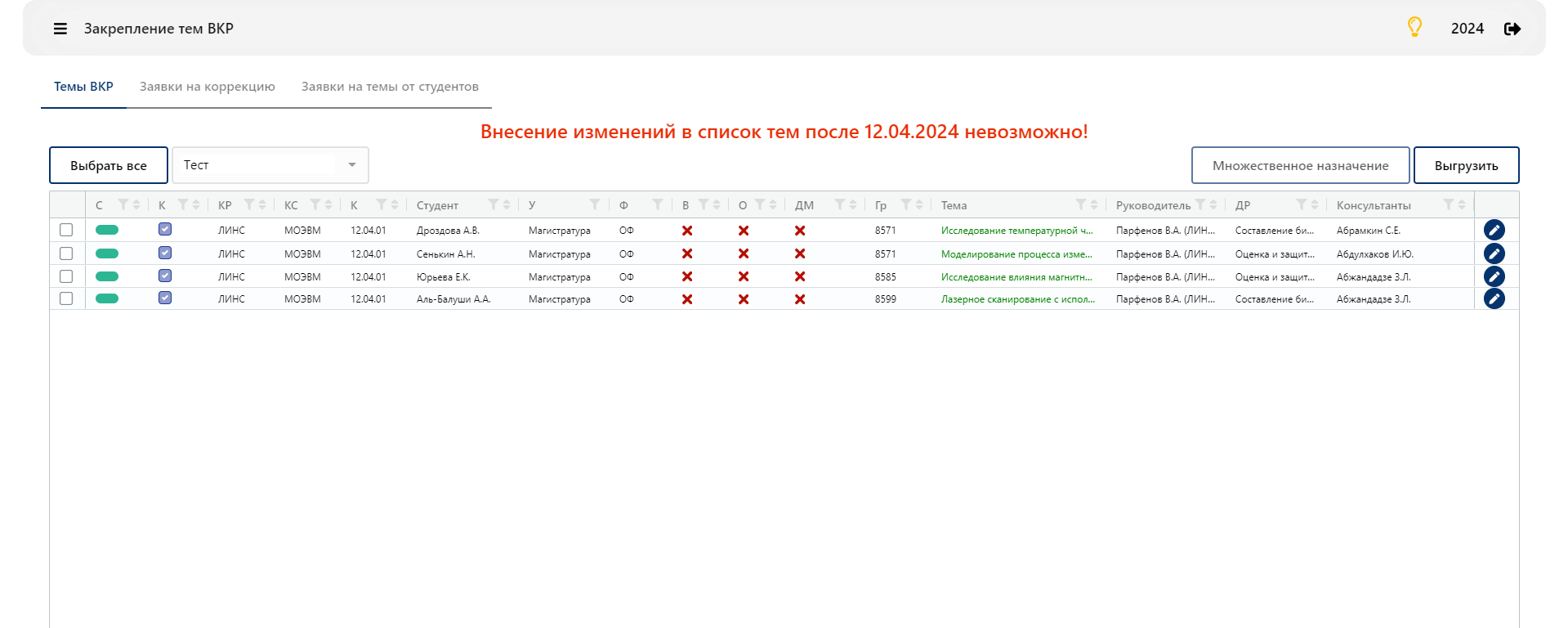
Task: Switch to Заявки на коррекцию tab
Action: [208, 87]
